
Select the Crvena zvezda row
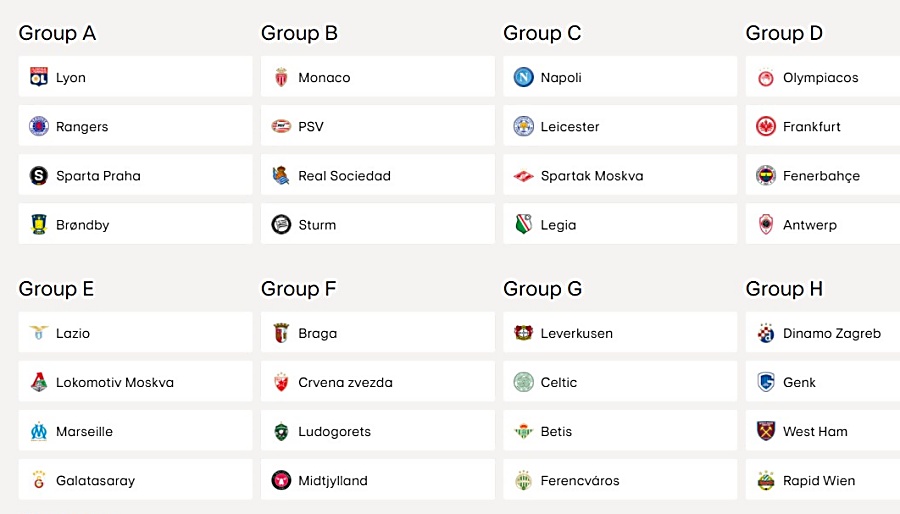378,382
